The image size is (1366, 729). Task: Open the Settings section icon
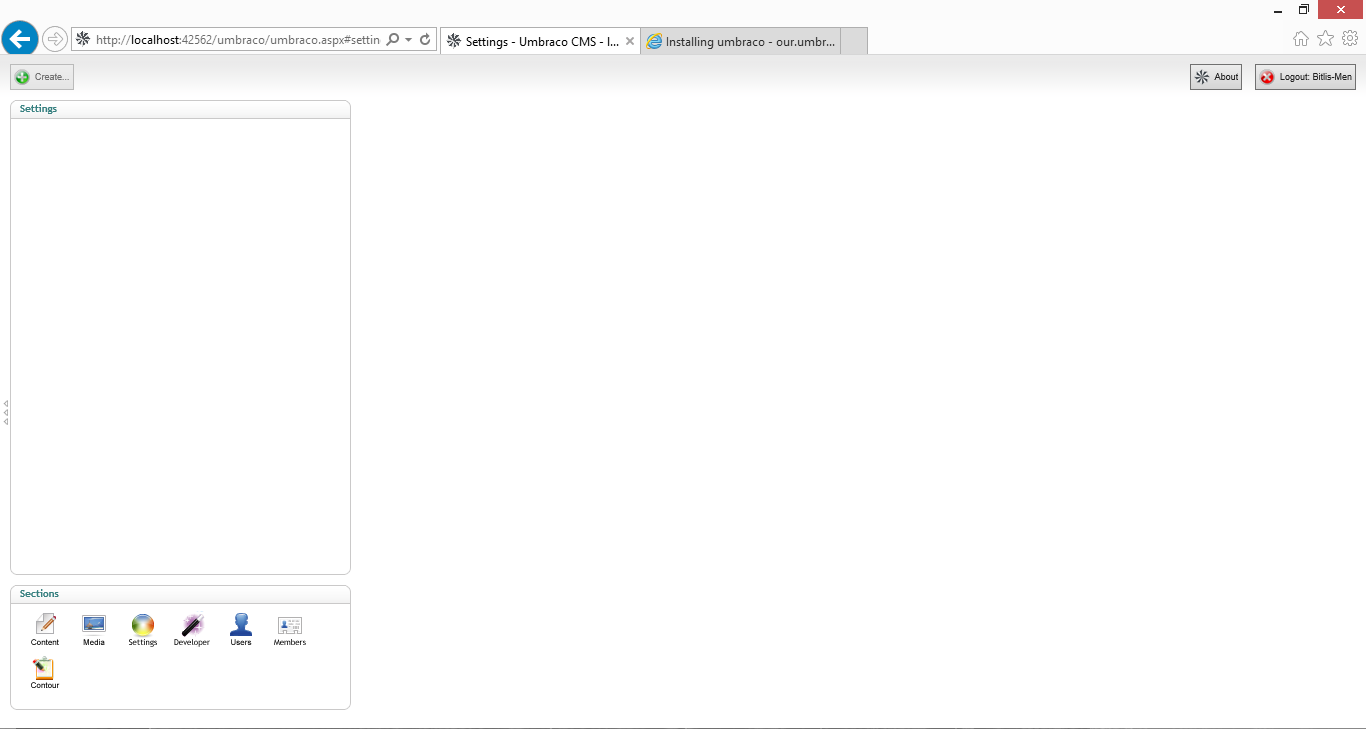(143, 630)
